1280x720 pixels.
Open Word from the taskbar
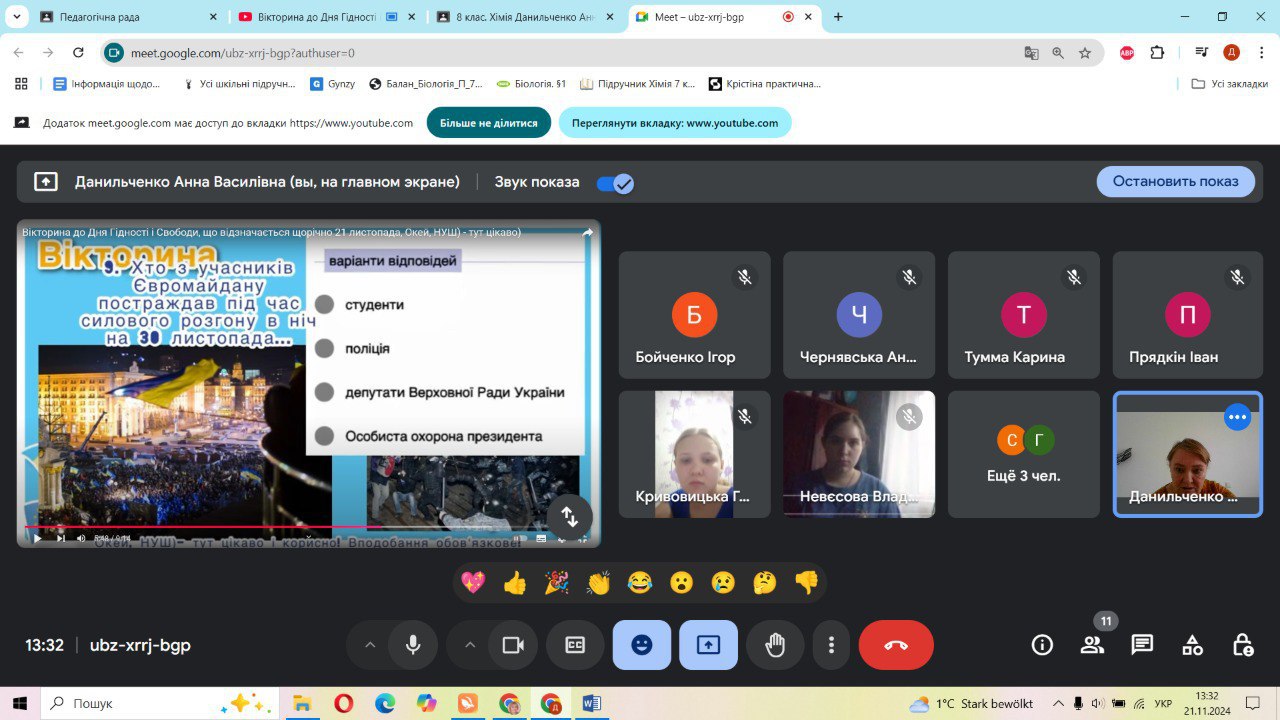[591, 703]
